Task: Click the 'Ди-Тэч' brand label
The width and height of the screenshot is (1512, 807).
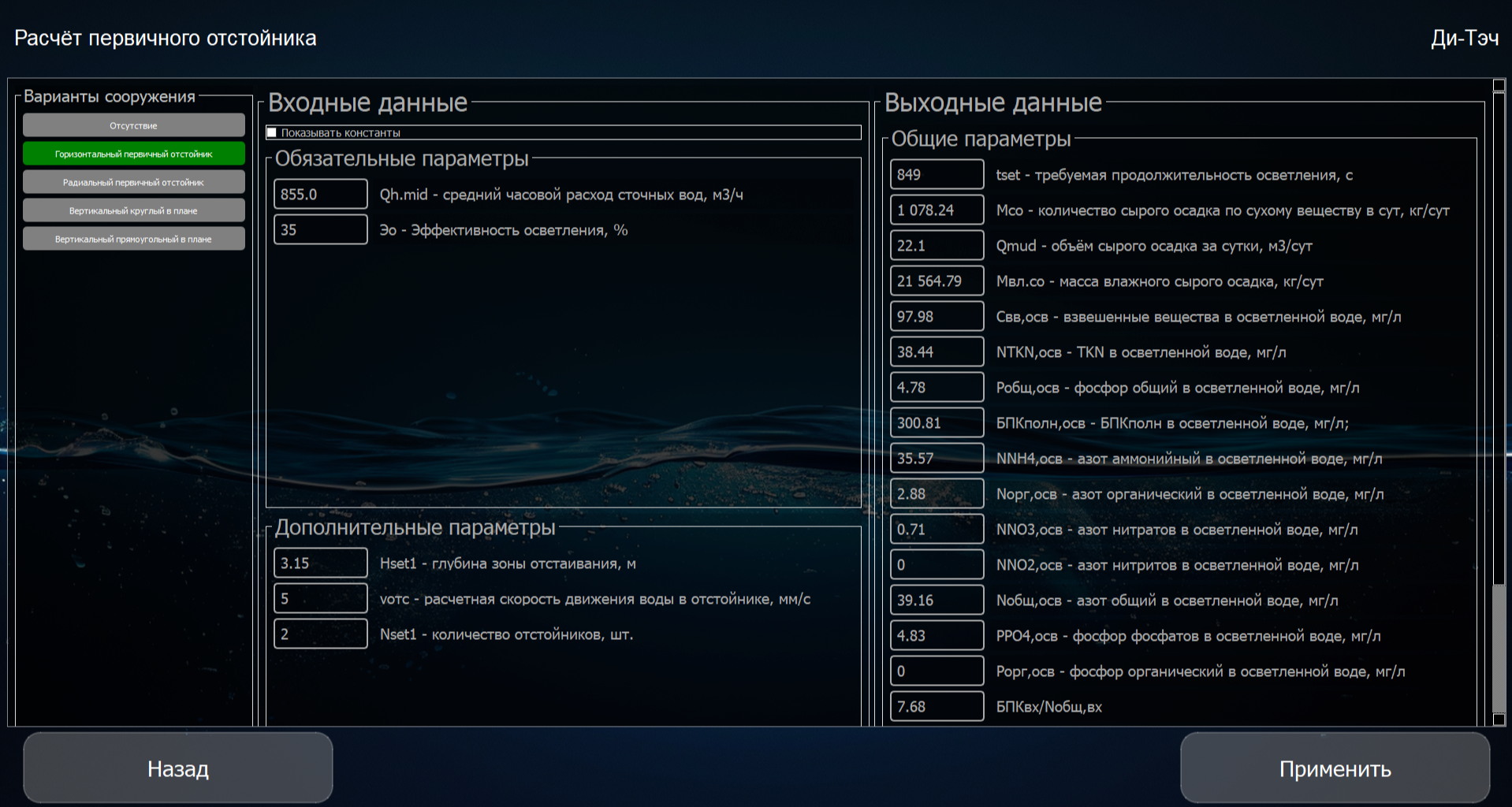Action: click(x=1464, y=39)
